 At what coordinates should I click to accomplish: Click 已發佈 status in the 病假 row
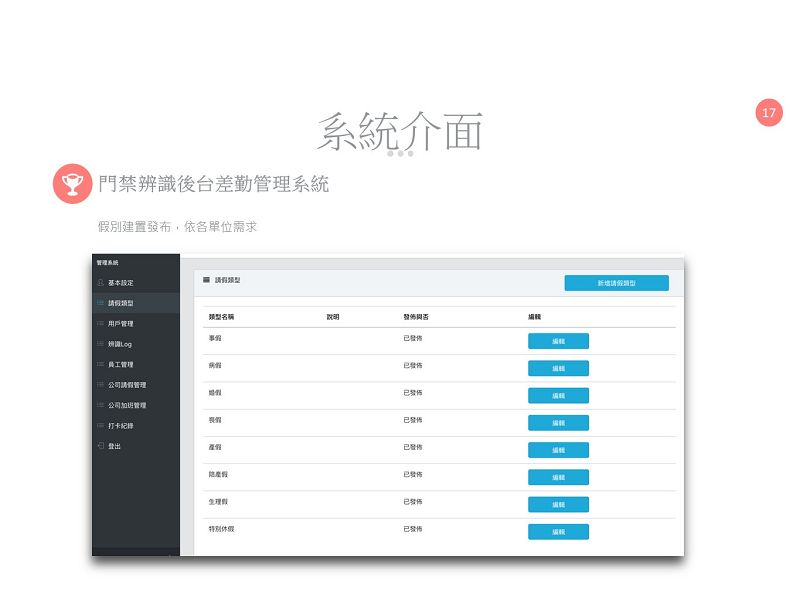tap(413, 365)
